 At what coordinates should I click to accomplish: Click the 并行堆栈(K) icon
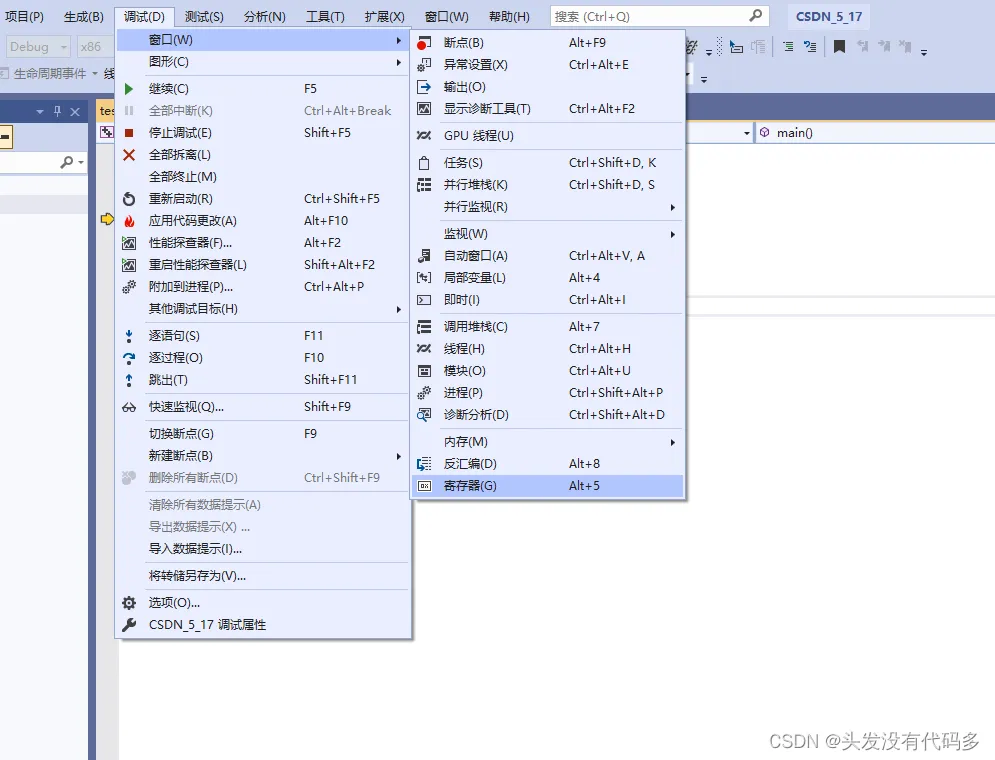tap(424, 185)
